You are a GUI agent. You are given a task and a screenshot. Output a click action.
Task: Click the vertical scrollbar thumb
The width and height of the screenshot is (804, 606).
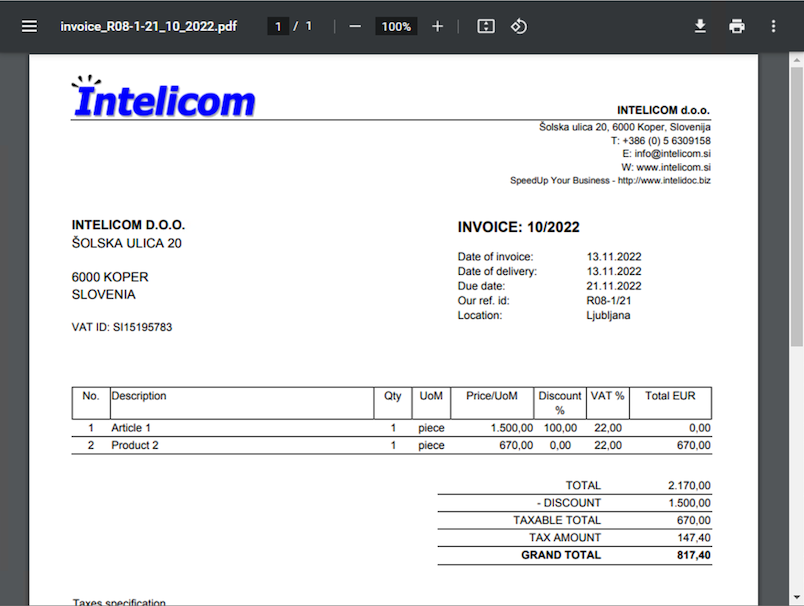tap(796, 205)
